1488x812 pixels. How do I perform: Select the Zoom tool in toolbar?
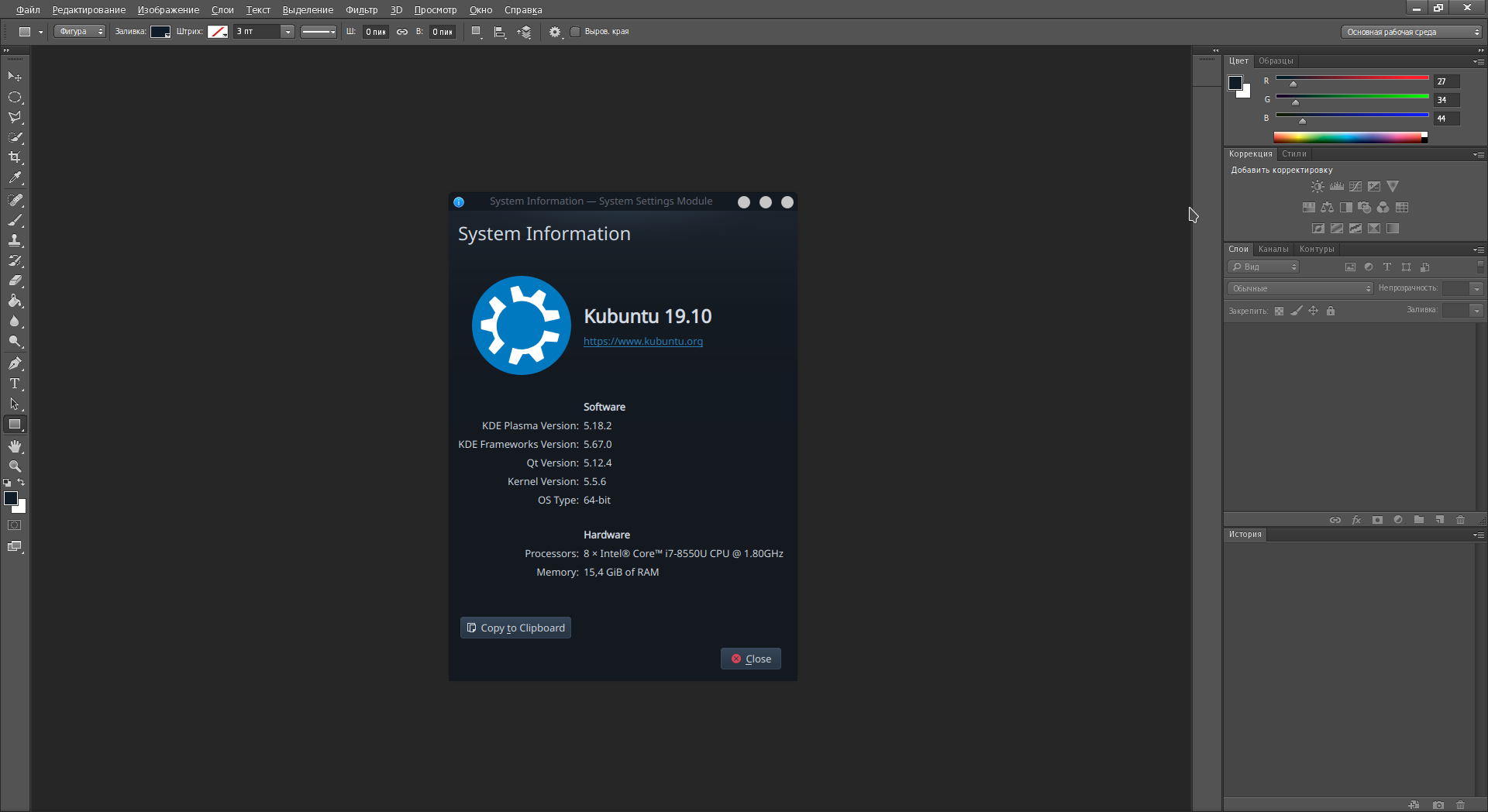[x=15, y=466]
